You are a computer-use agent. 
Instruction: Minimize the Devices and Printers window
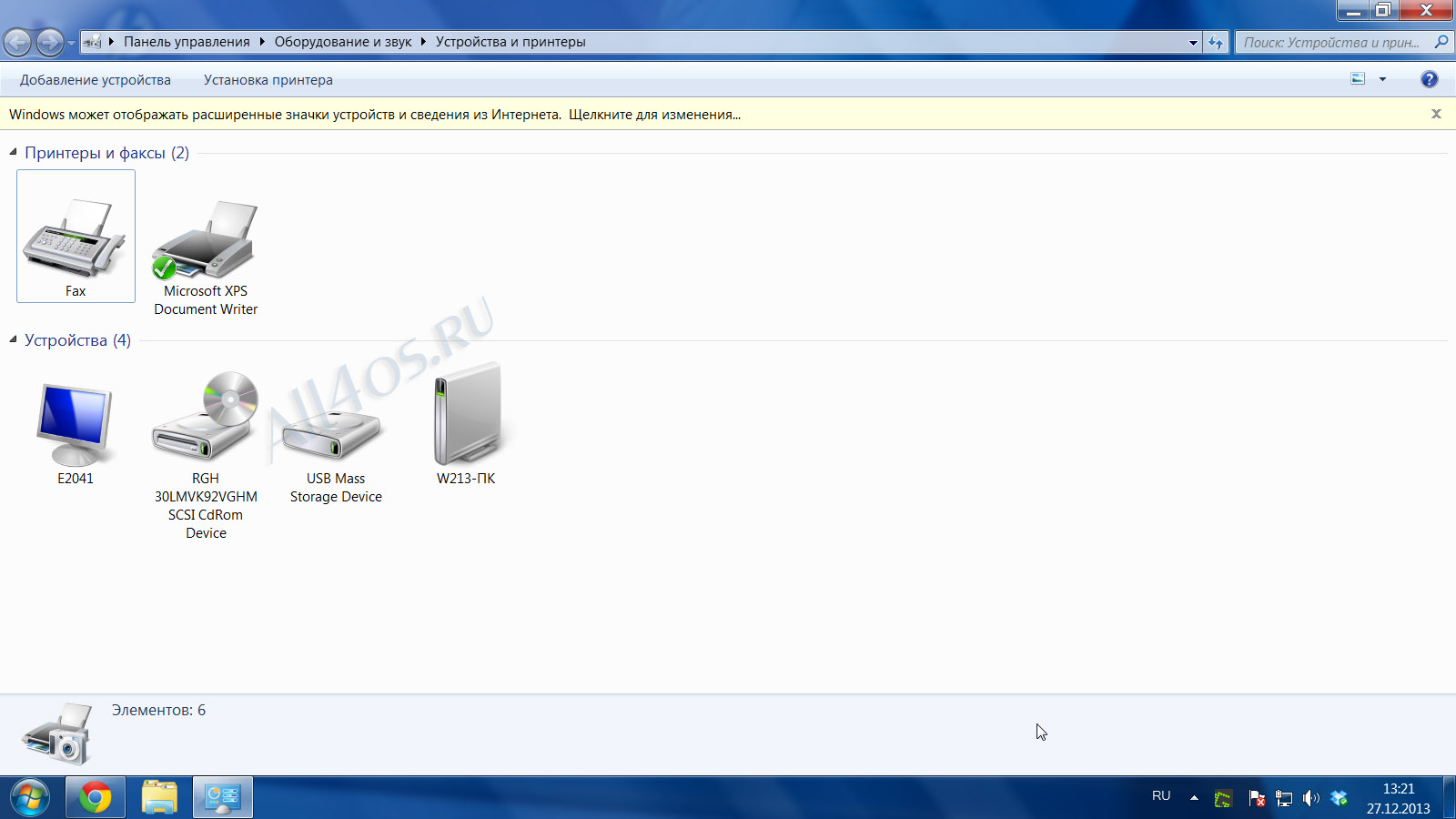pos(1354,10)
